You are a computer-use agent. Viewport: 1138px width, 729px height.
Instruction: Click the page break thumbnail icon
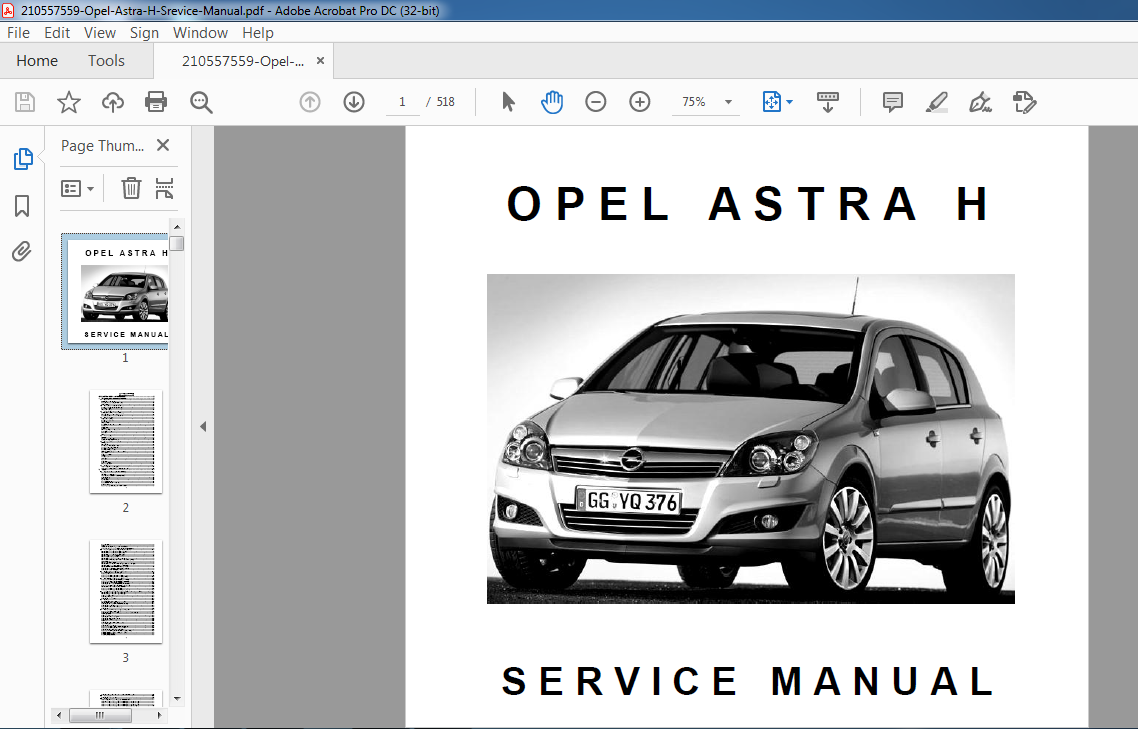[165, 188]
